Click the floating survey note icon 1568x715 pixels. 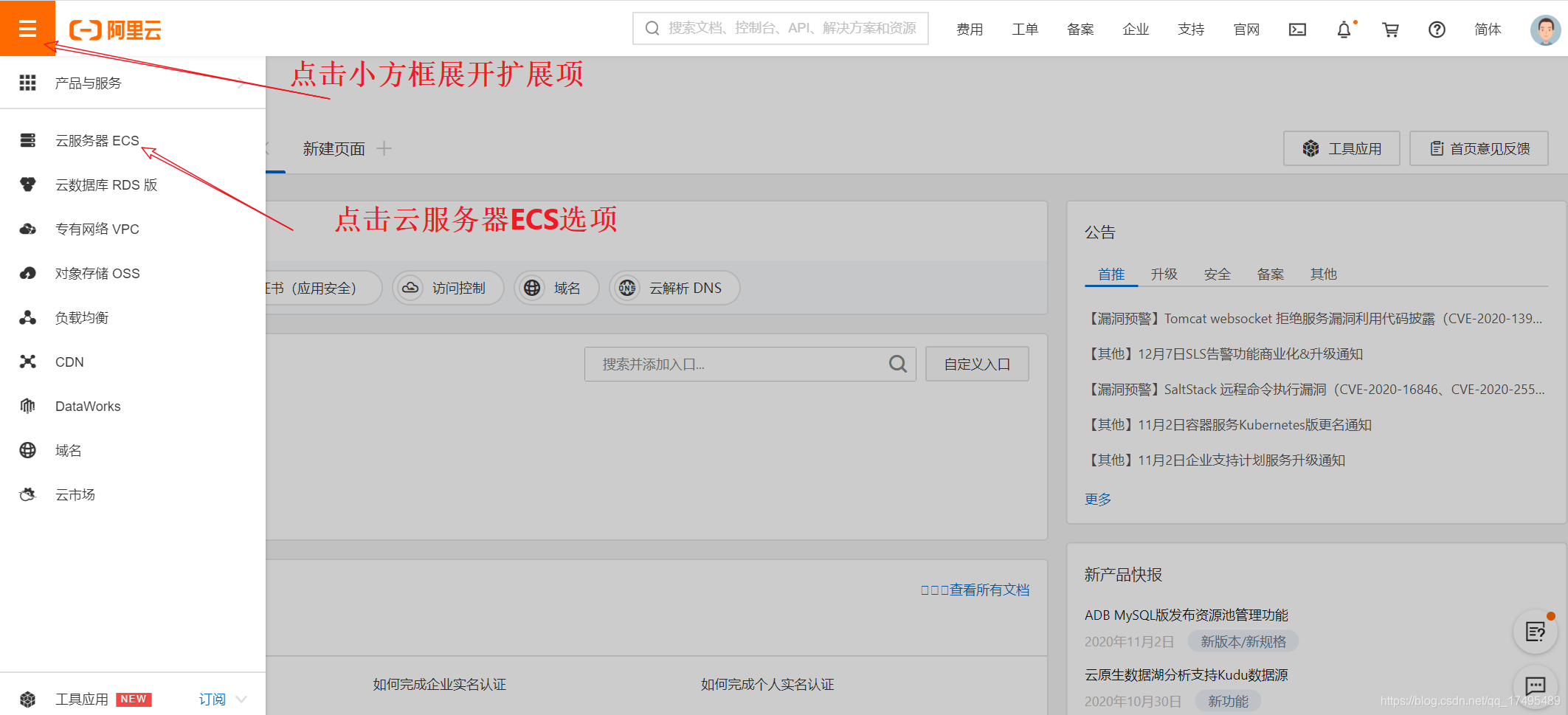click(1536, 632)
